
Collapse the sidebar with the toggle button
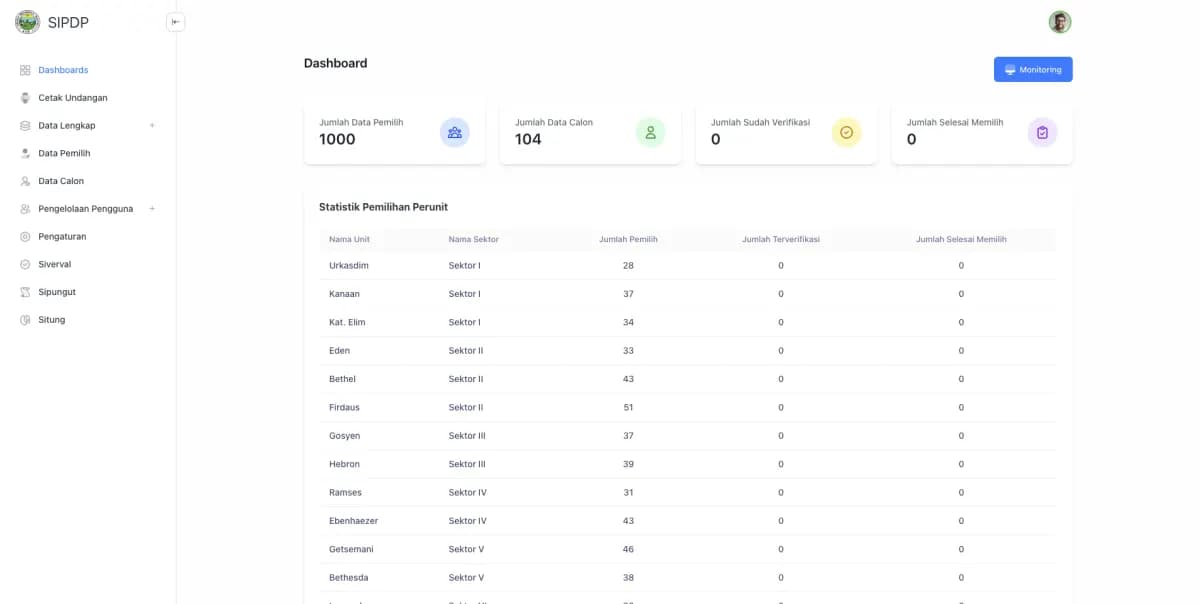(x=175, y=22)
